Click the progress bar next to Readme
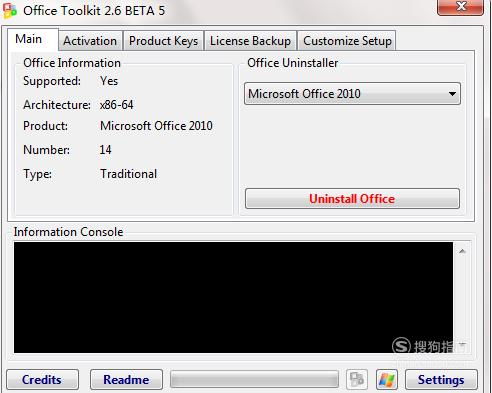 254,379
